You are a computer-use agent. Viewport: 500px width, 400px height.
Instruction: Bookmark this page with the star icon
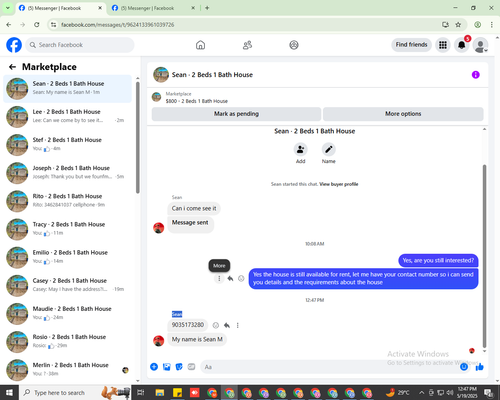[458, 25]
